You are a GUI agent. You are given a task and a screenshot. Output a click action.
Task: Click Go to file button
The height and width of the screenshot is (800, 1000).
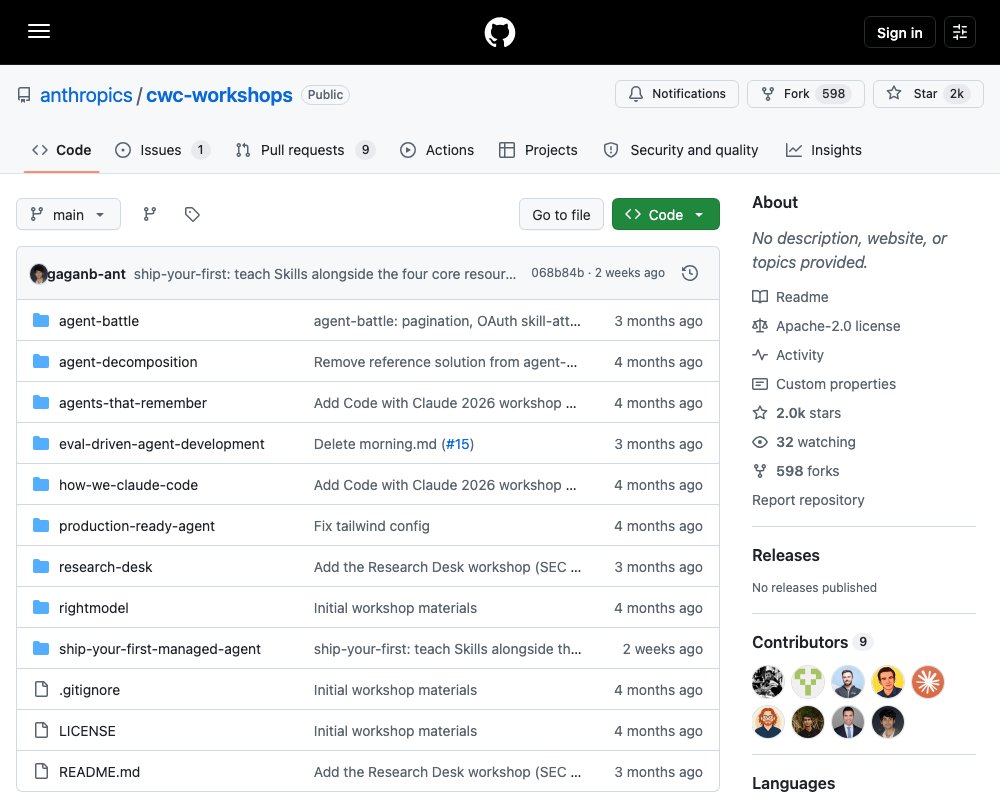click(561, 215)
